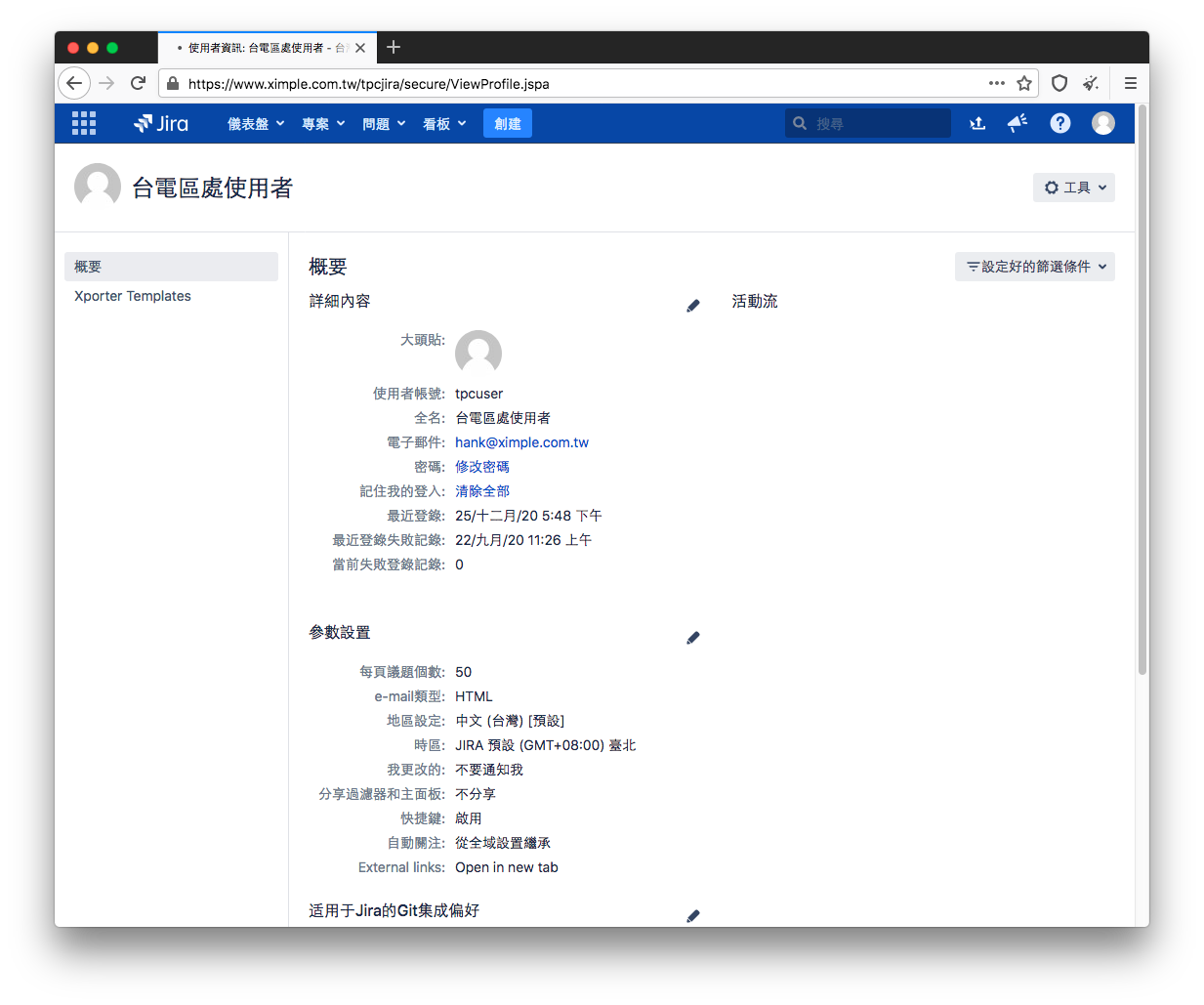The image size is (1204, 1005).
Task: Click the padlock site security icon
Action: click(173, 84)
